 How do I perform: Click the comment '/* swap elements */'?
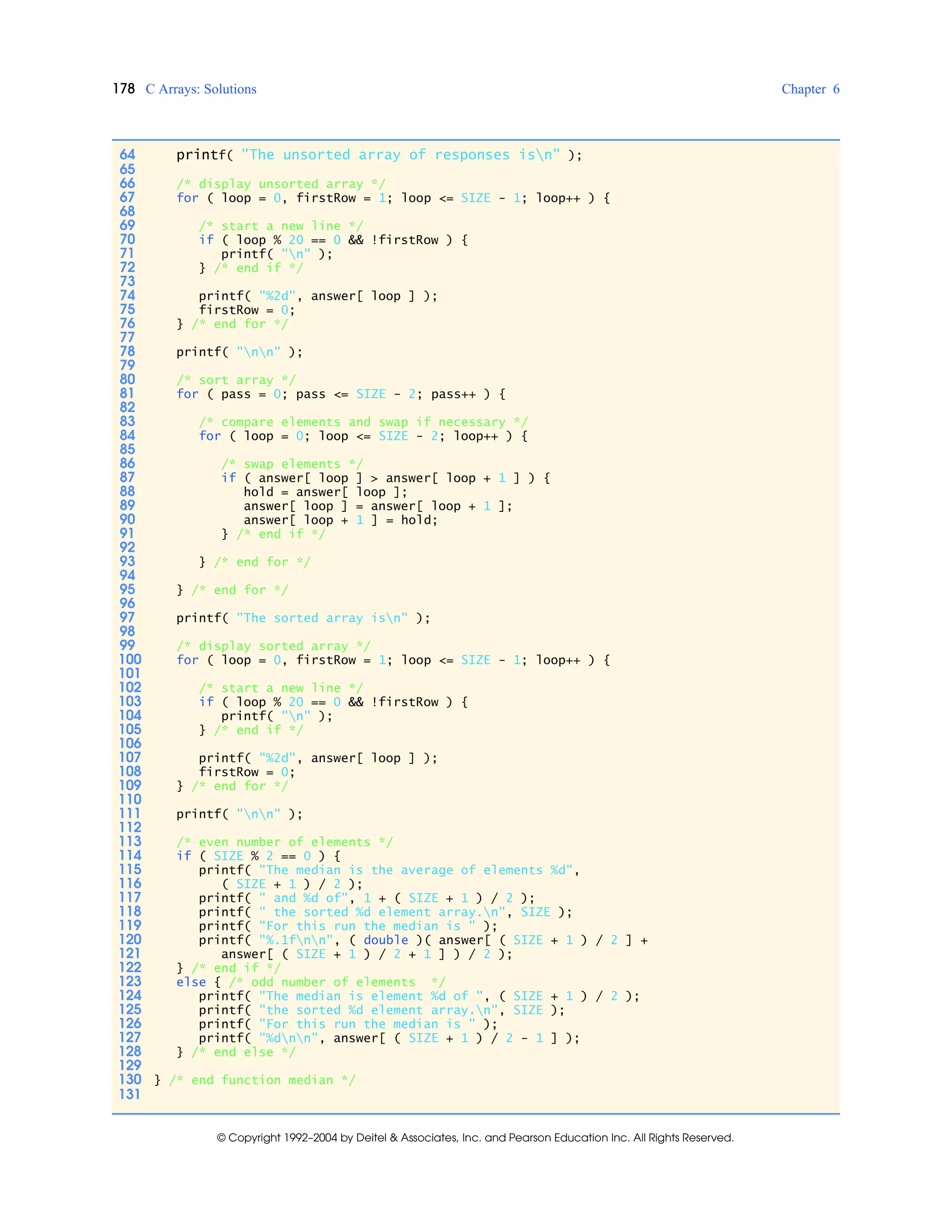(x=292, y=464)
